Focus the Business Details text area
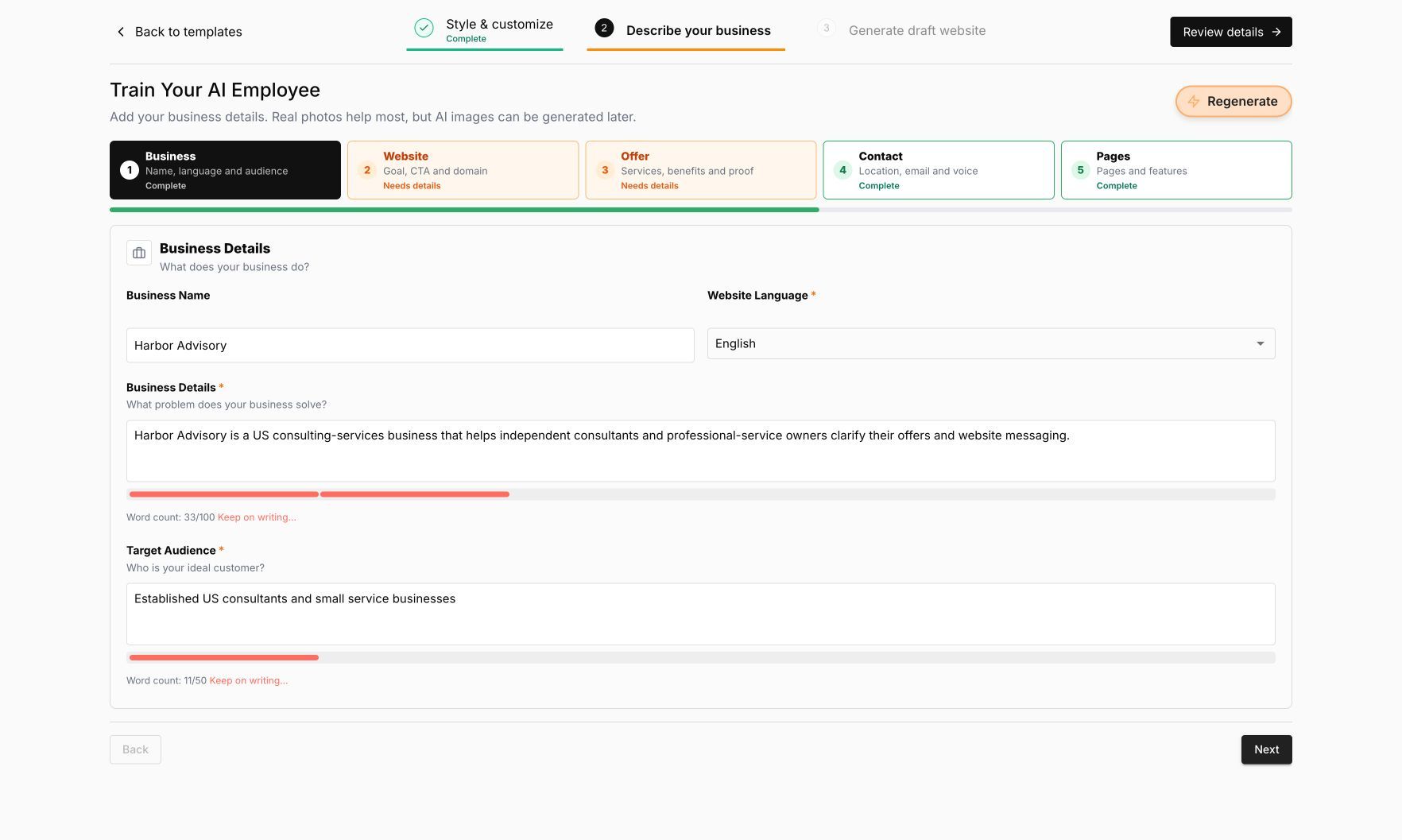The width and height of the screenshot is (1402, 840). 701,451
